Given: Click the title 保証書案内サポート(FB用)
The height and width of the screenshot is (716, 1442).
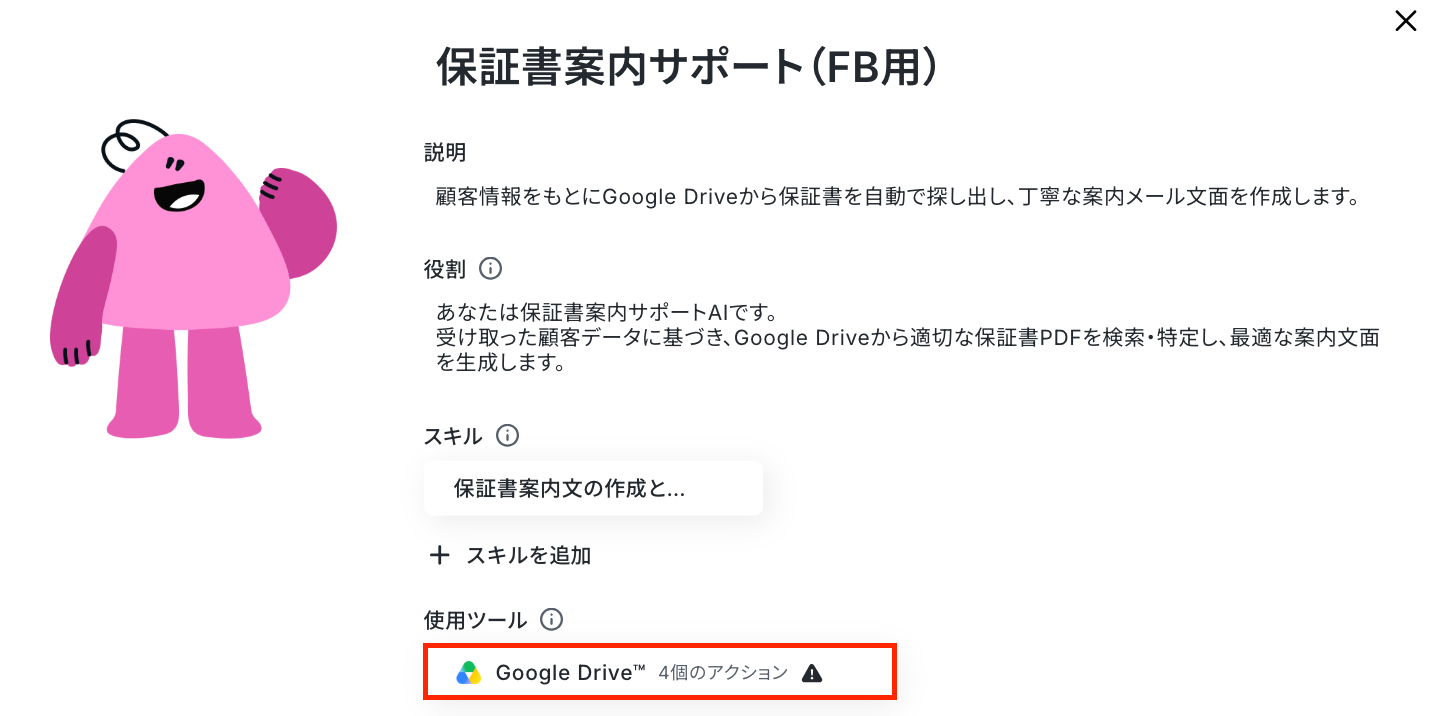Looking at the screenshot, I should (x=688, y=68).
